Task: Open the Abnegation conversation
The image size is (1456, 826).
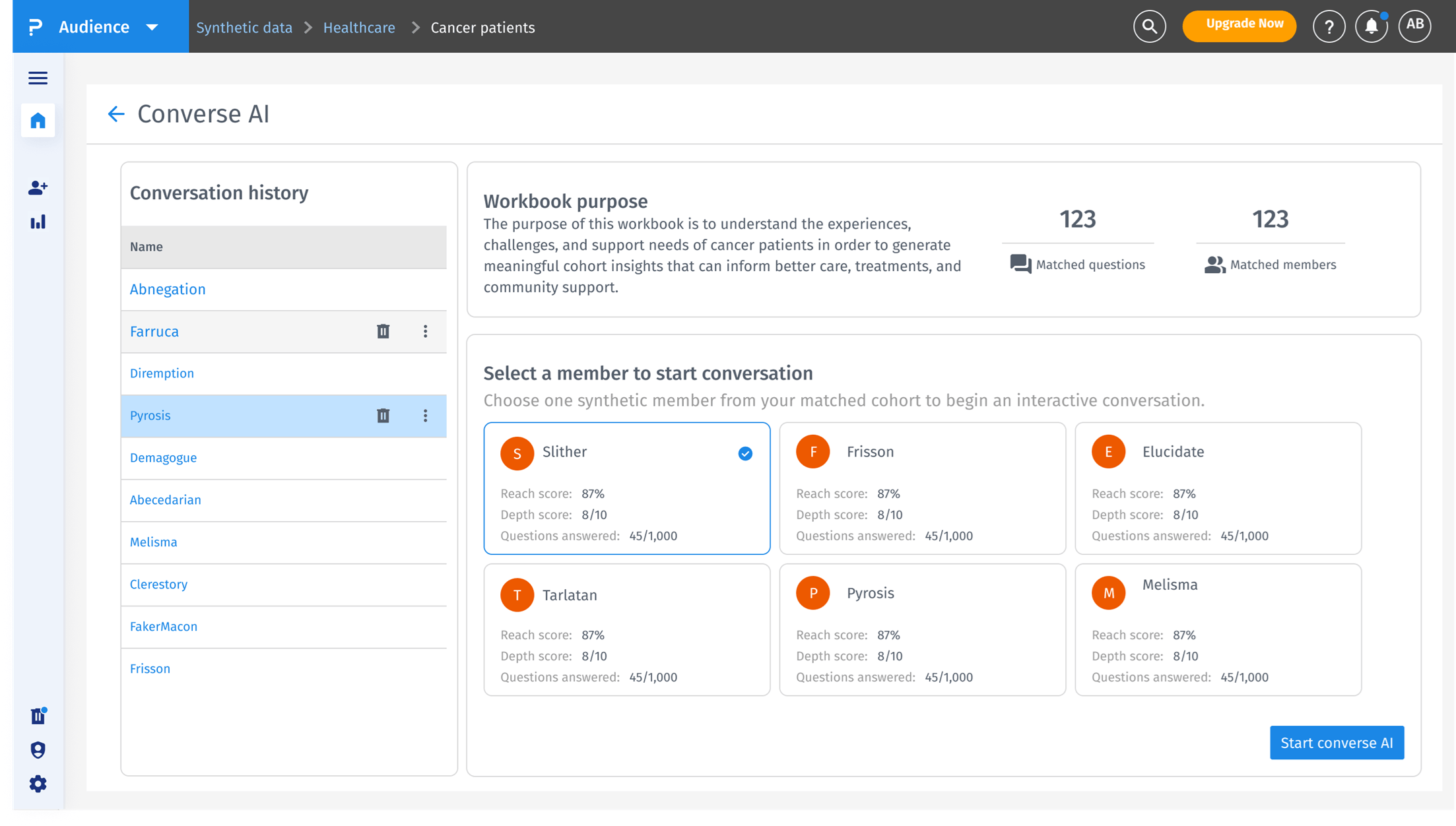Action: 168,290
